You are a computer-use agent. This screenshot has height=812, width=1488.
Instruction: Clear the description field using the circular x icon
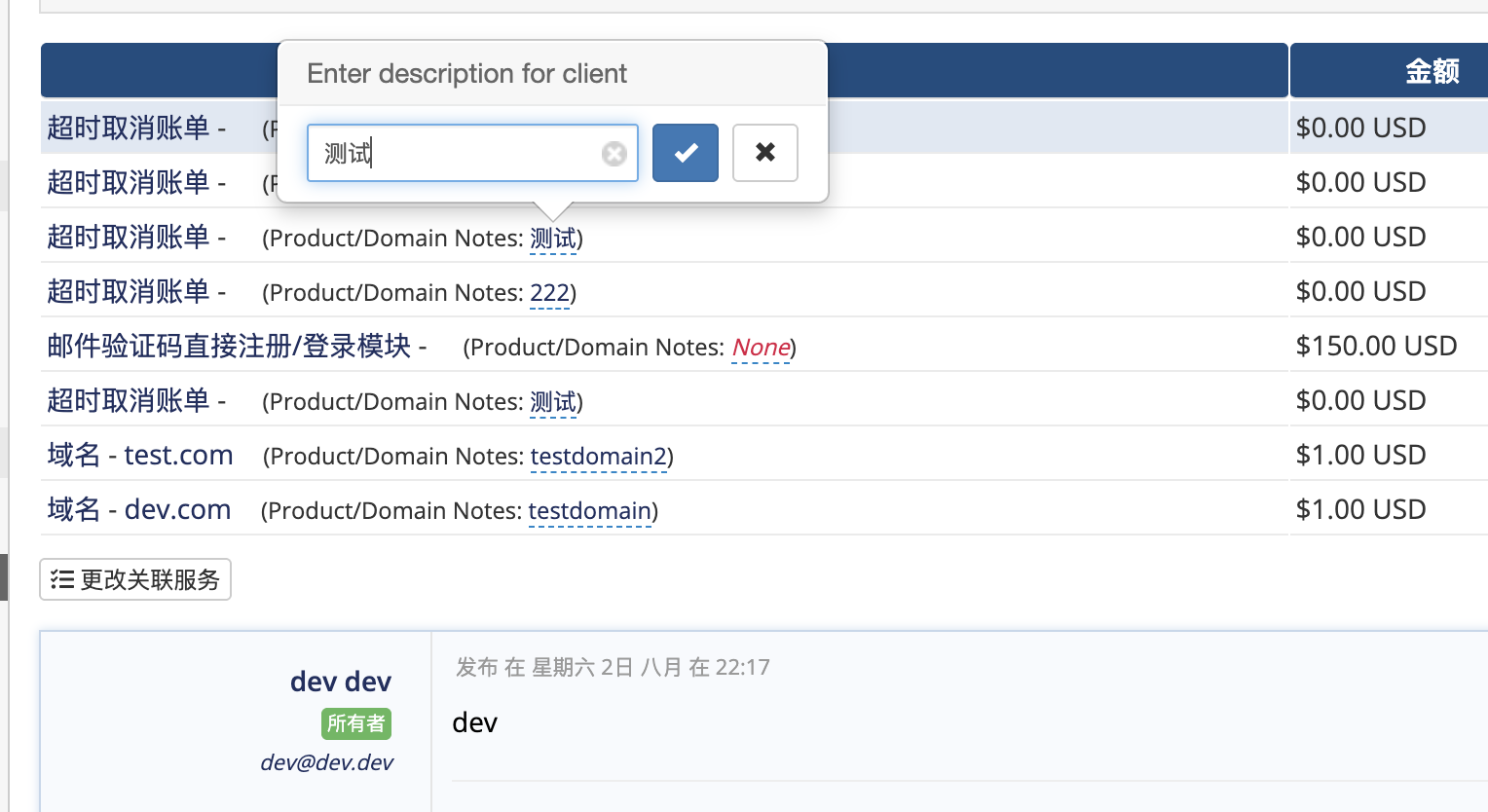614,154
